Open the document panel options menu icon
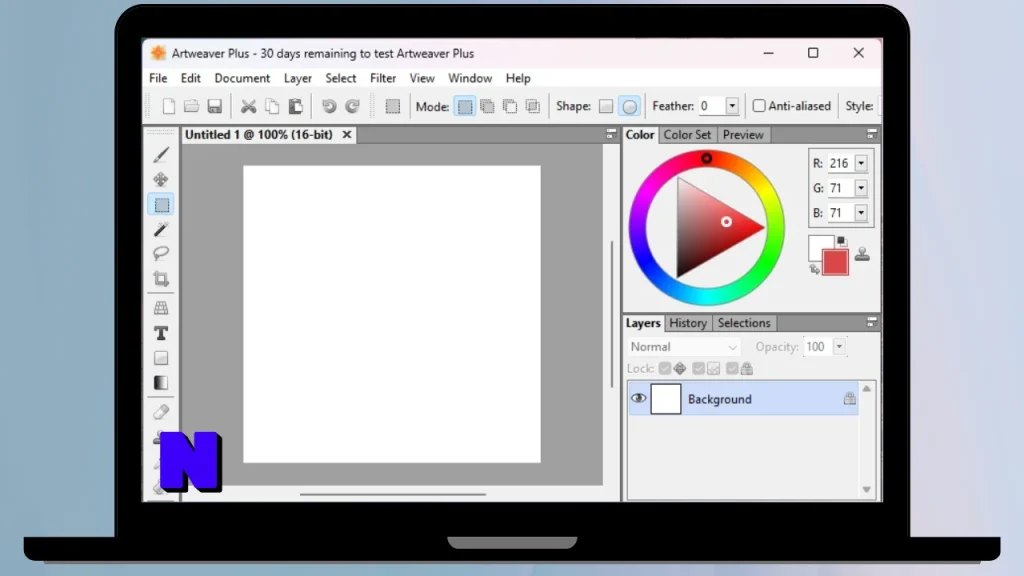Screen dimensions: 1024x576 (611, 134)
